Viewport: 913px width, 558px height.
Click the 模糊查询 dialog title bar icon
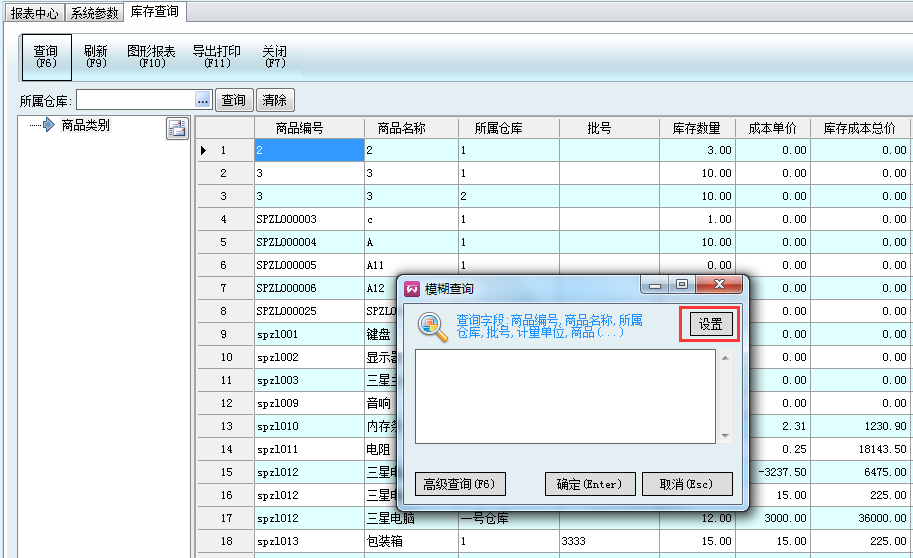(x=412, y=288)
